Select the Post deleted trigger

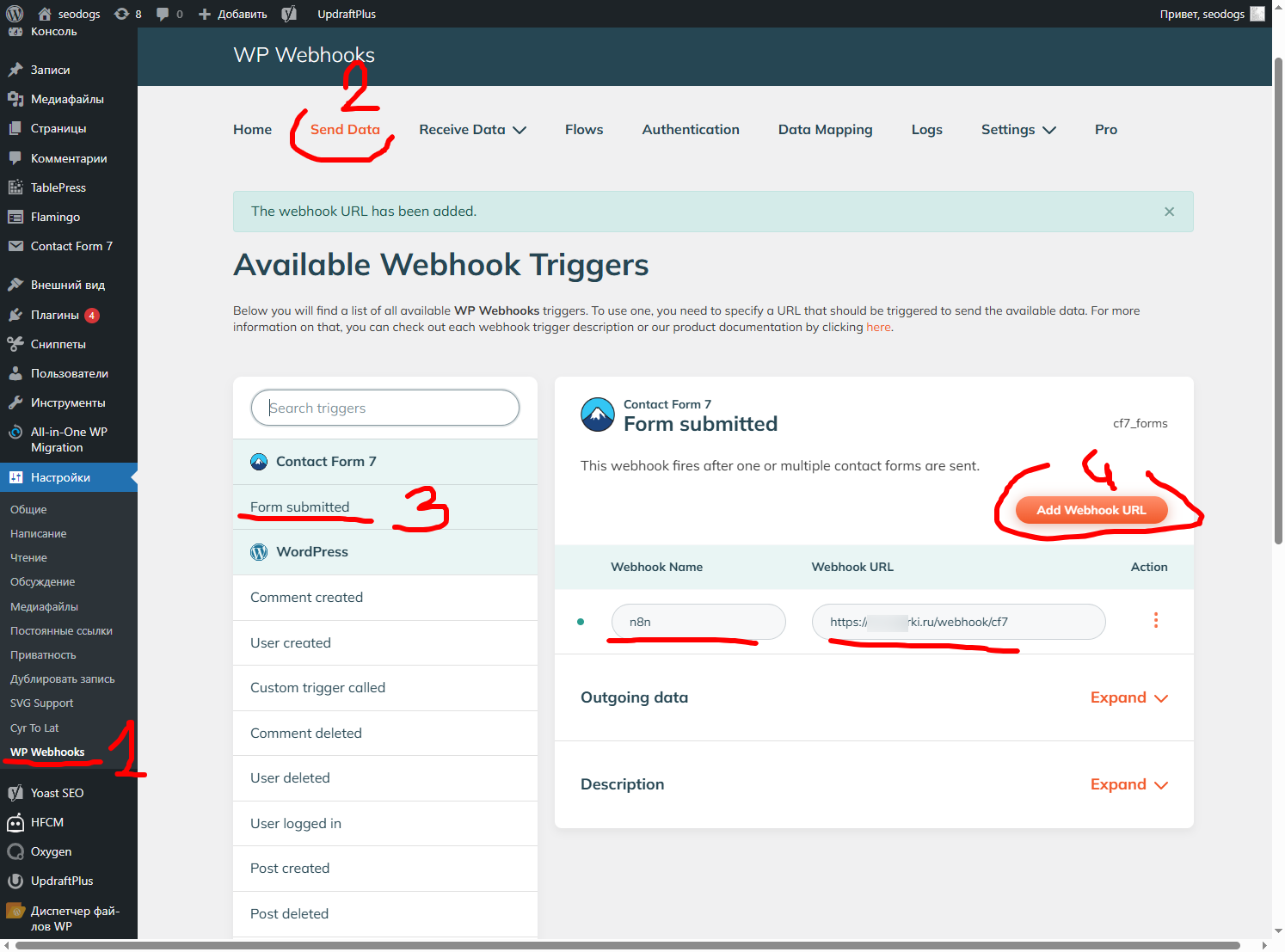coord(385,913)
